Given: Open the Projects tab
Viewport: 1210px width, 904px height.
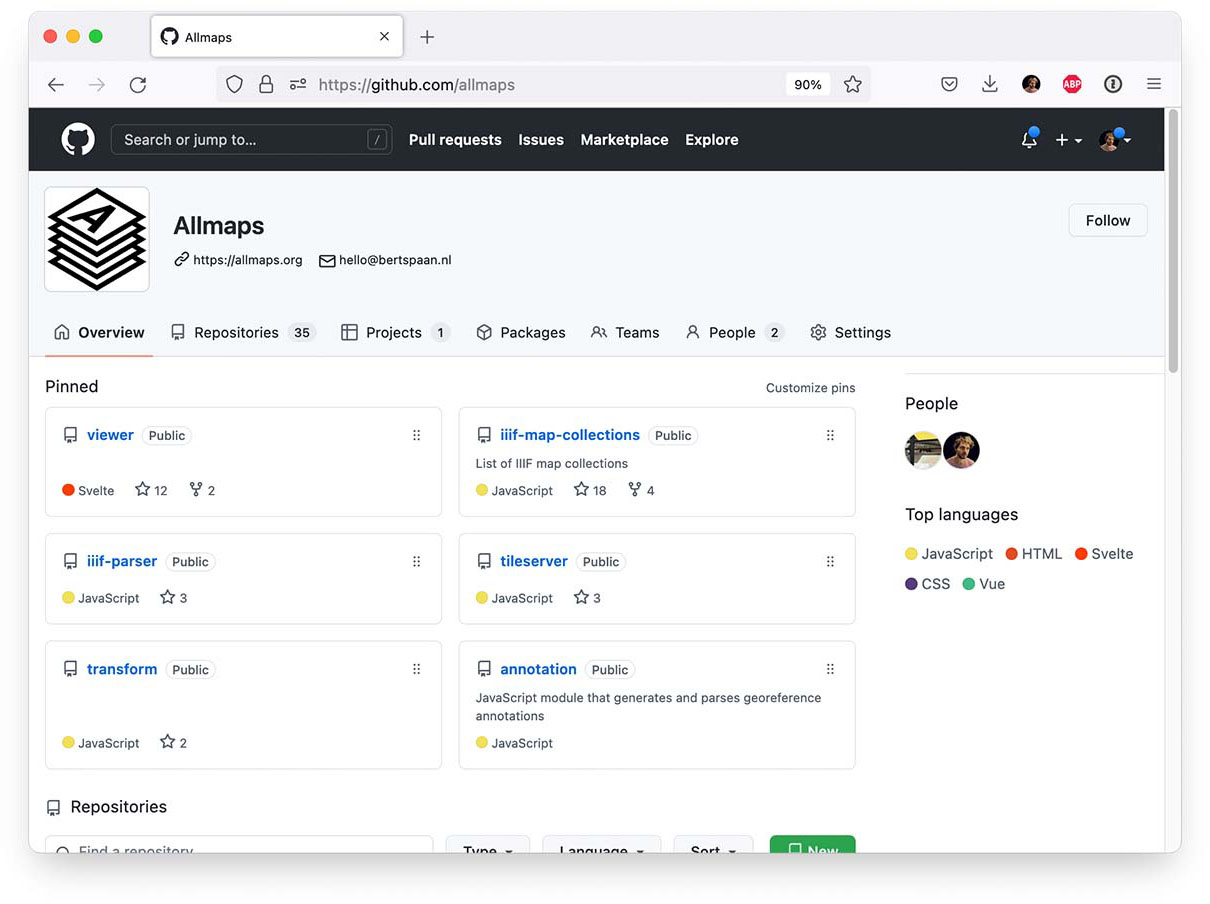Looking at the screenshot, I should point(395,333).
